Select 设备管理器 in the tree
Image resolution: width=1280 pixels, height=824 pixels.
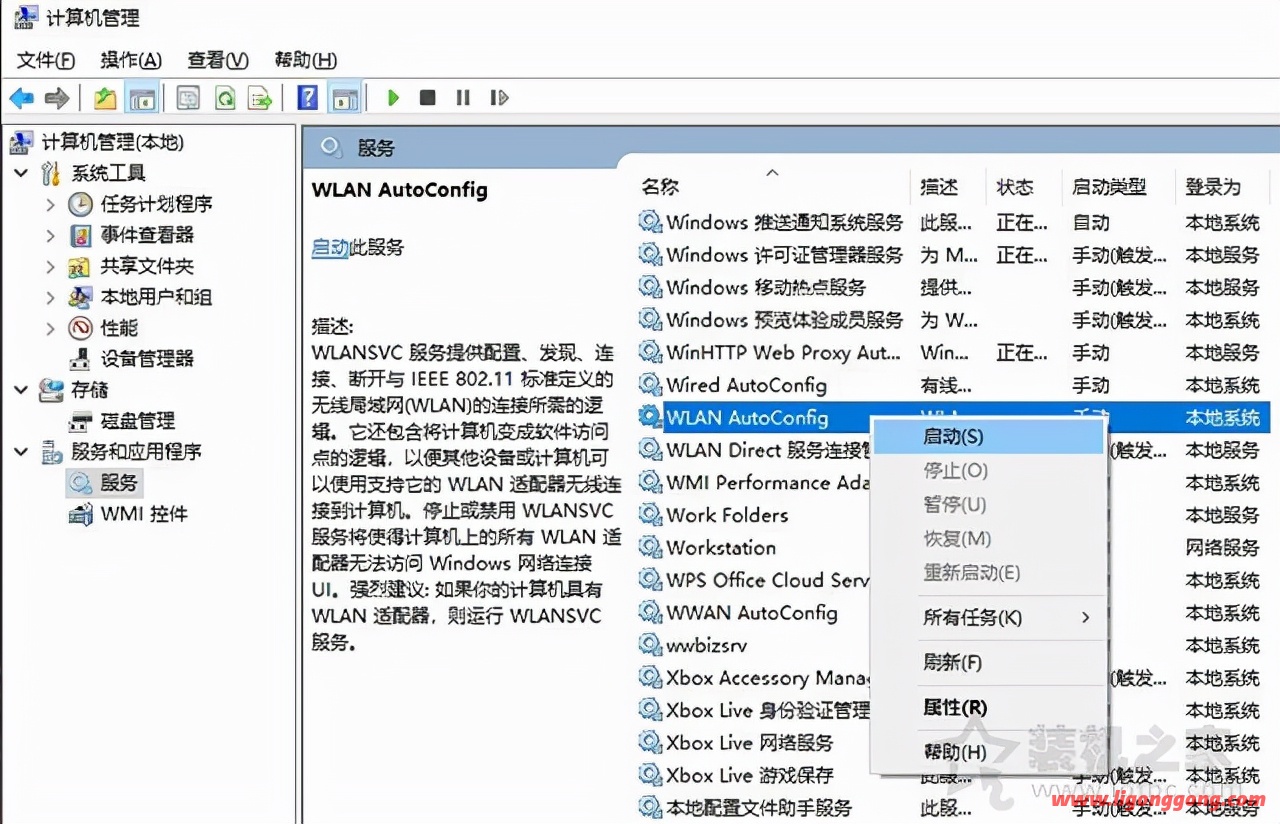(x=131, y=359)
